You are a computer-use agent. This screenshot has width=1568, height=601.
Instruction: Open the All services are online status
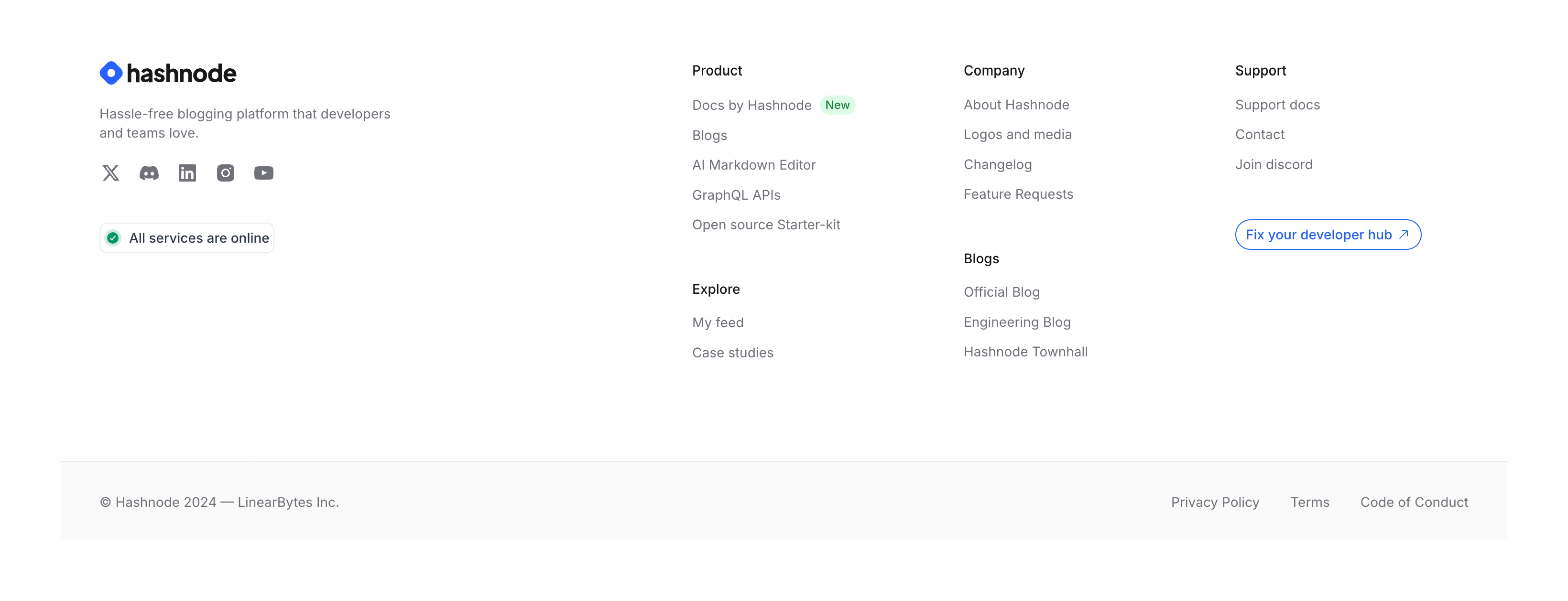tap(198, 238)
